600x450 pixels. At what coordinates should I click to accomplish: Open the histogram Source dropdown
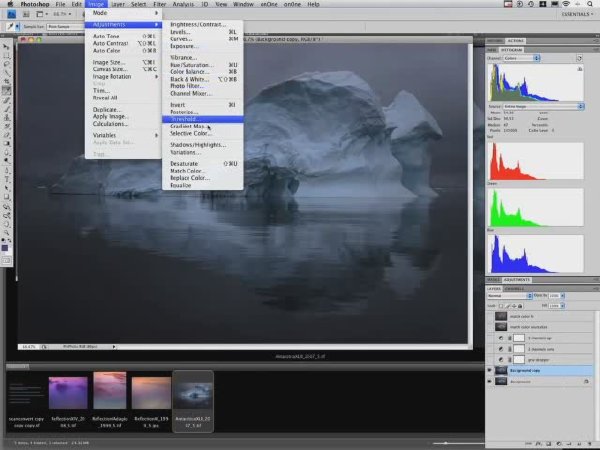coord(543,106)
